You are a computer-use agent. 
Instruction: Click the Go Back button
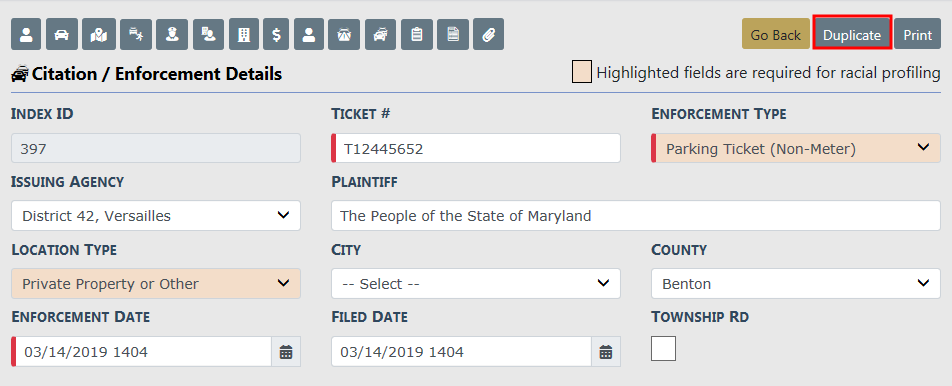pos(775,35)
